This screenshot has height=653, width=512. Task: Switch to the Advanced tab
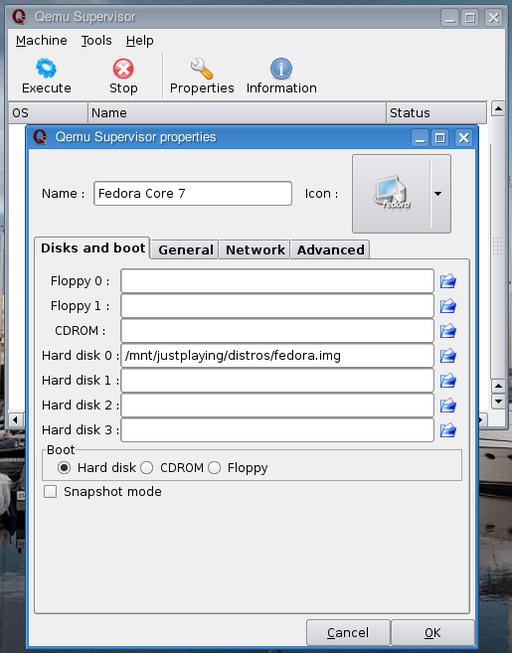pos(330,250)
